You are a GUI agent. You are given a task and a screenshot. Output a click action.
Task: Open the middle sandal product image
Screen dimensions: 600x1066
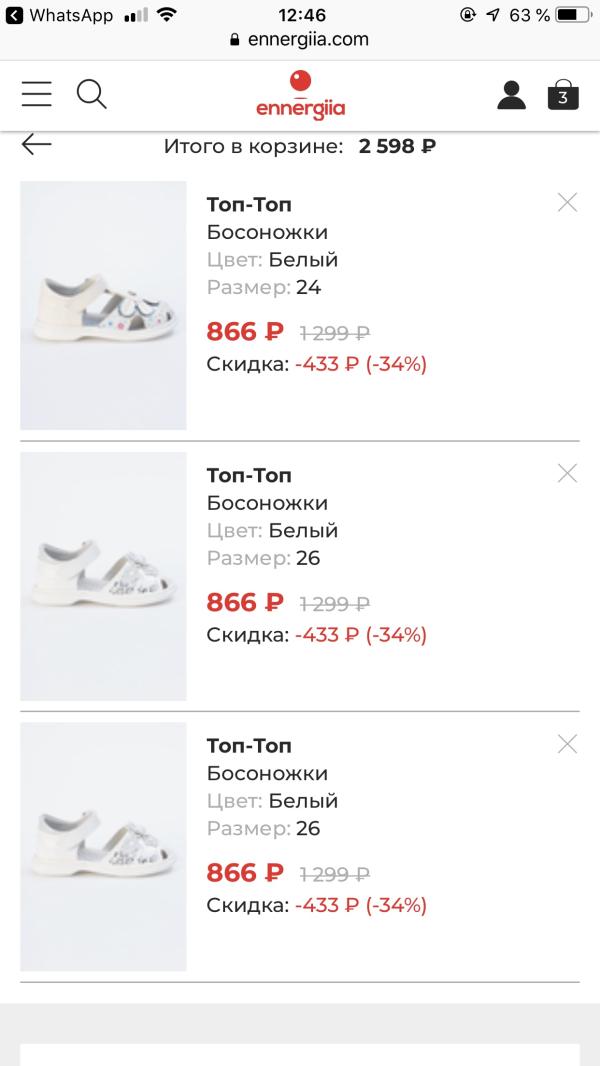click(103, 576)
